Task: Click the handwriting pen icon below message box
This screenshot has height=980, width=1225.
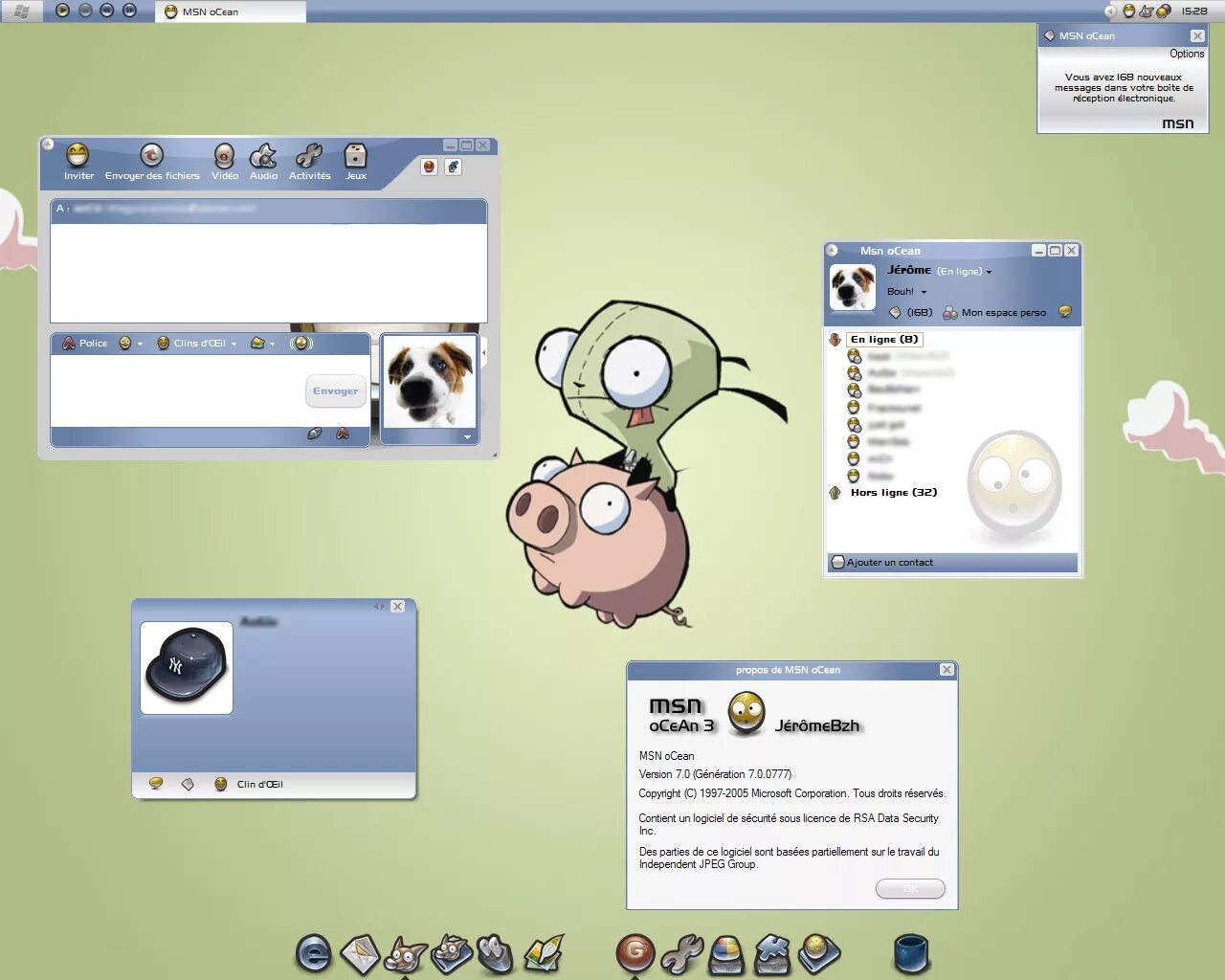Action: 315,434
